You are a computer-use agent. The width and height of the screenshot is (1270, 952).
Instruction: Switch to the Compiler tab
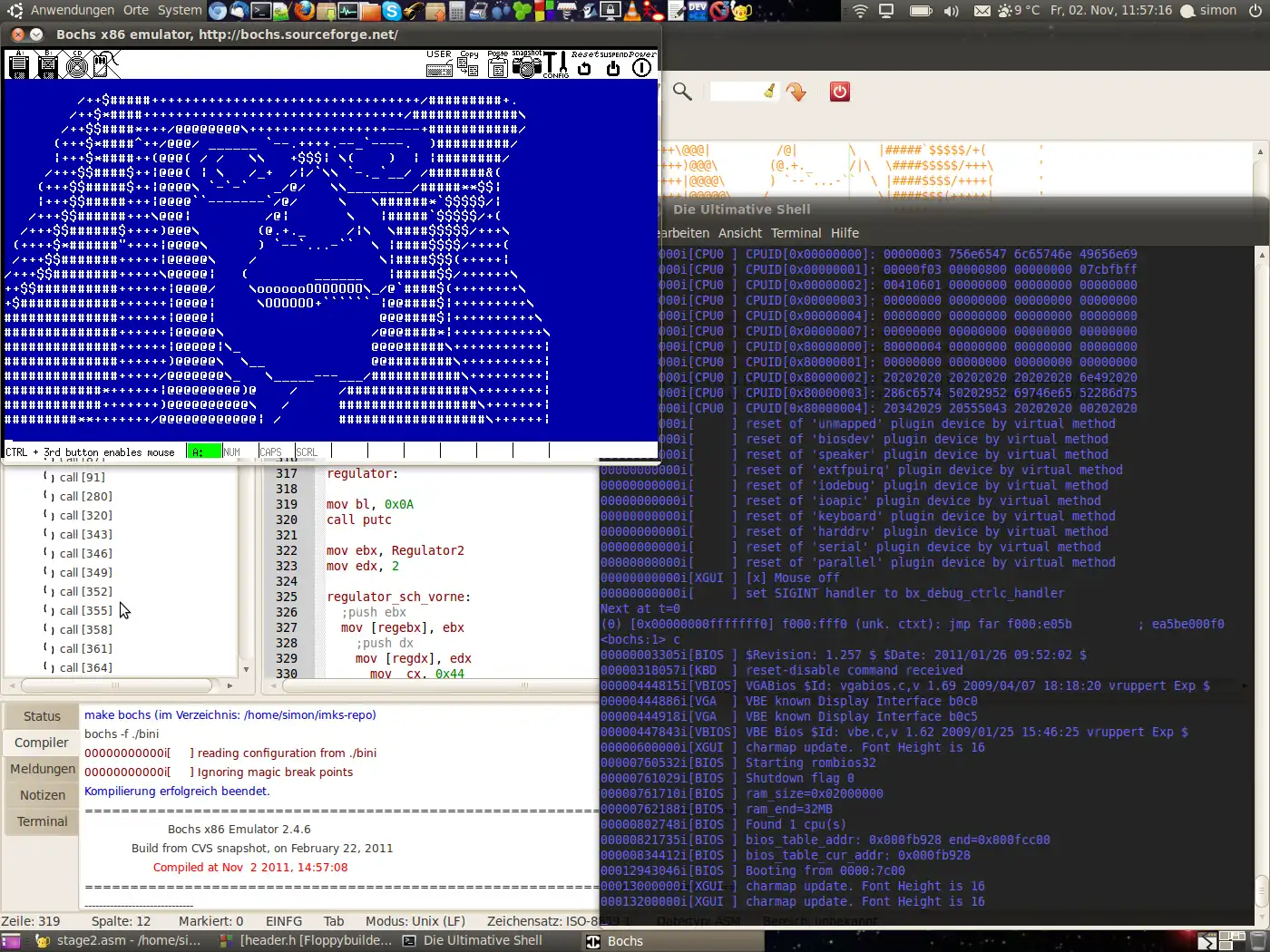click(x=42, y=743)
